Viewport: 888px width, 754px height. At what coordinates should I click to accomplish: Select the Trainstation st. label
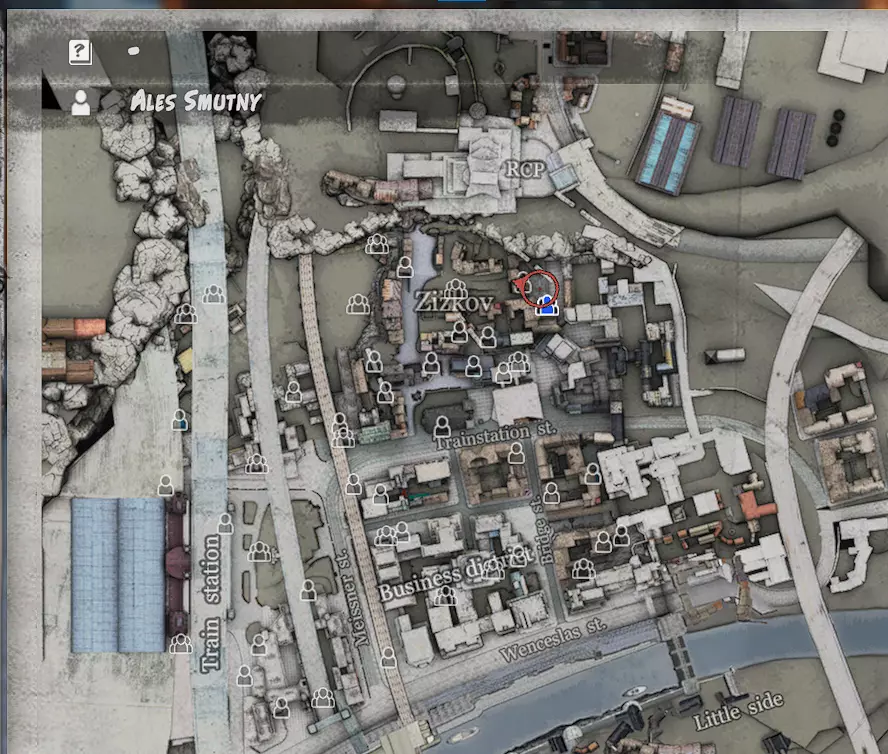(496, 434)
